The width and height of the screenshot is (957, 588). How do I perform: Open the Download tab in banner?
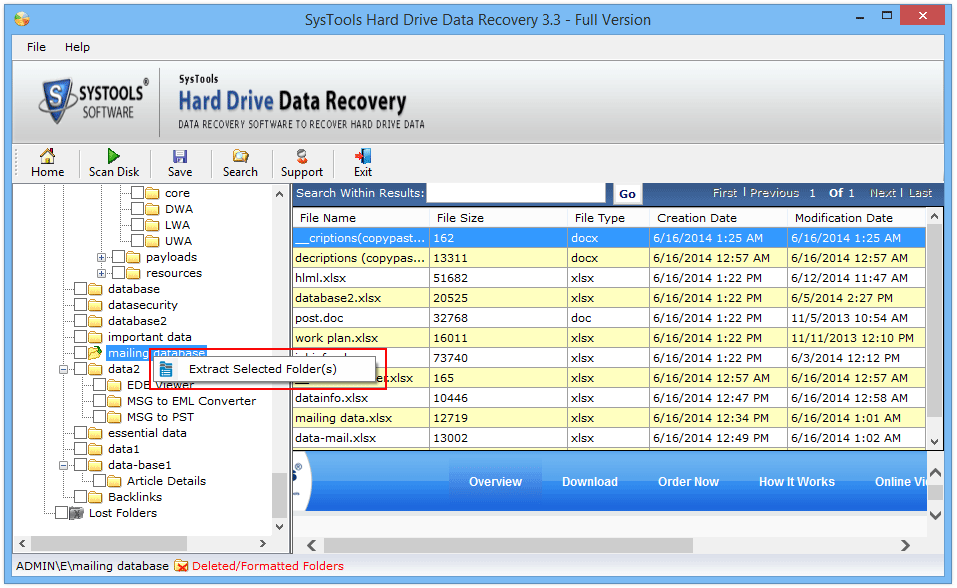coord(590,482)
